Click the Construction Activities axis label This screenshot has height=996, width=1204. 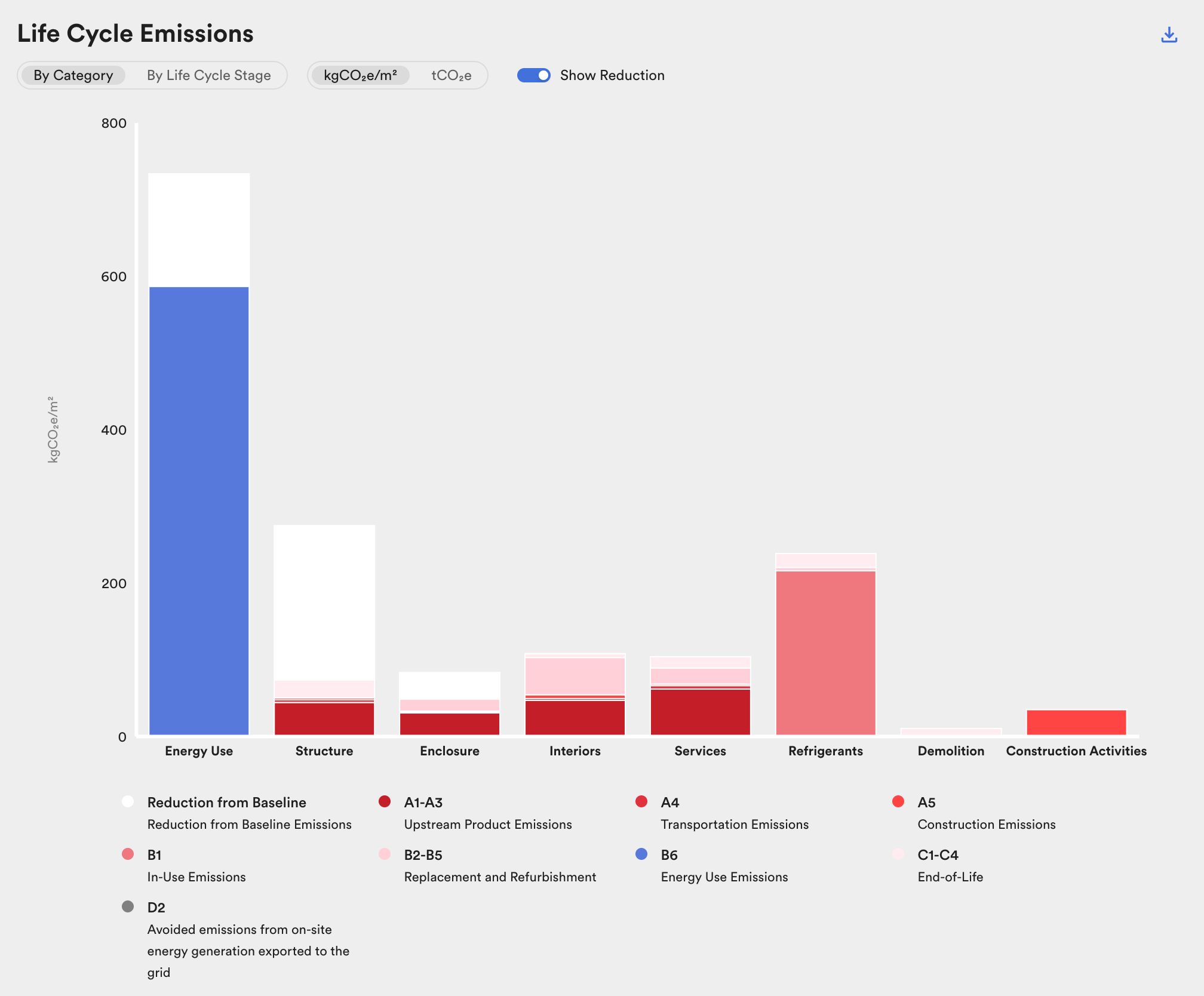pyautogui.click(x=1077, y=751)
